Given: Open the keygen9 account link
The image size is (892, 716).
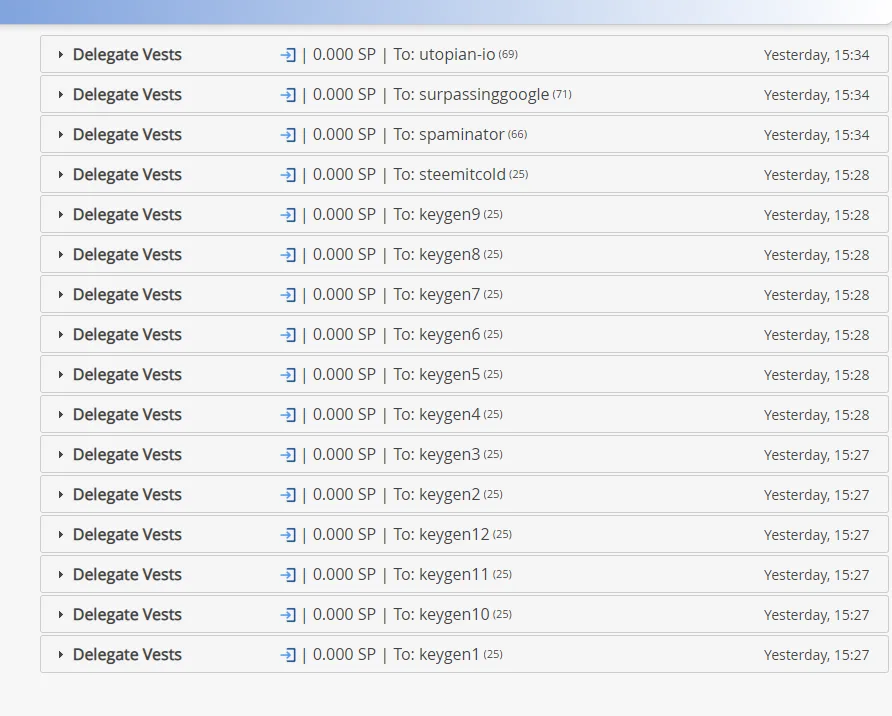Looking at the screenshot, I should (449, 214).
